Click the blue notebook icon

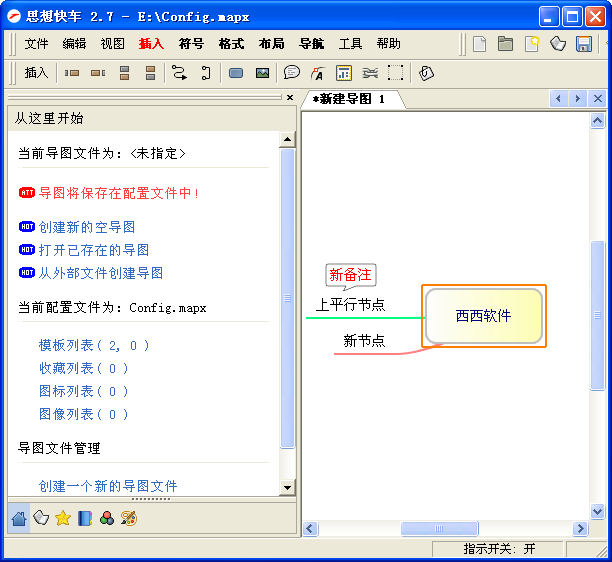click(x=85, y=518)
